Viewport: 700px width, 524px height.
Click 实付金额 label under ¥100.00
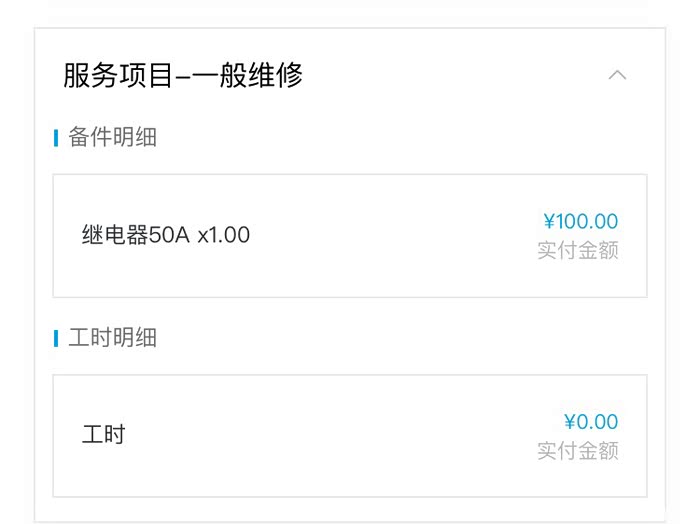[x=578, y=250]
